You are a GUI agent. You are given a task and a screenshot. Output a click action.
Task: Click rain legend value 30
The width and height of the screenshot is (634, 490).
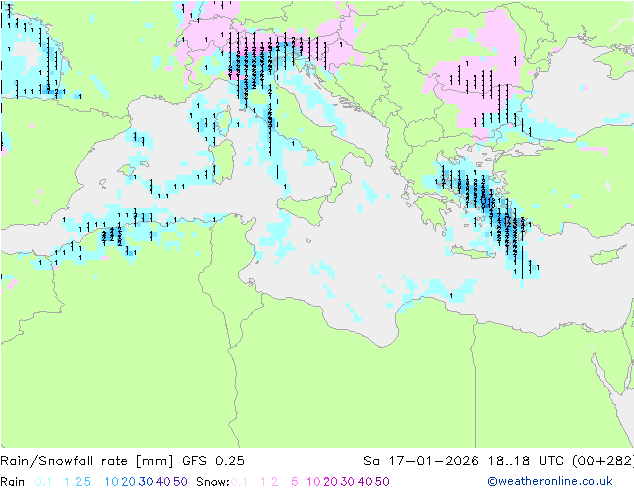[146, 482]
